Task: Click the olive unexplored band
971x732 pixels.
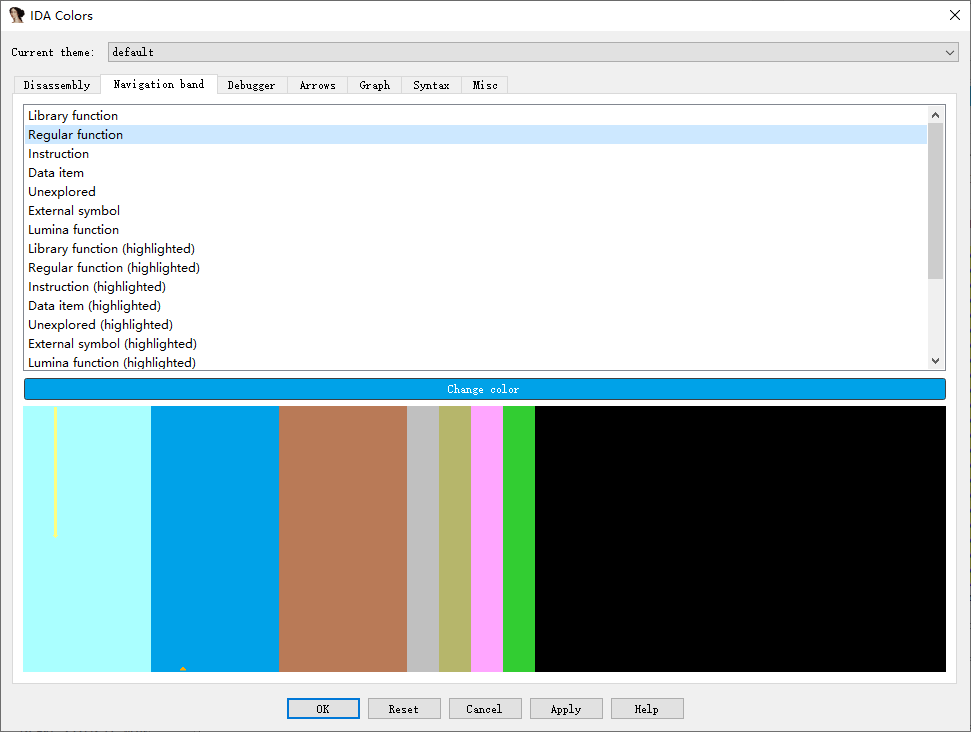Action: tap(455, 539)
